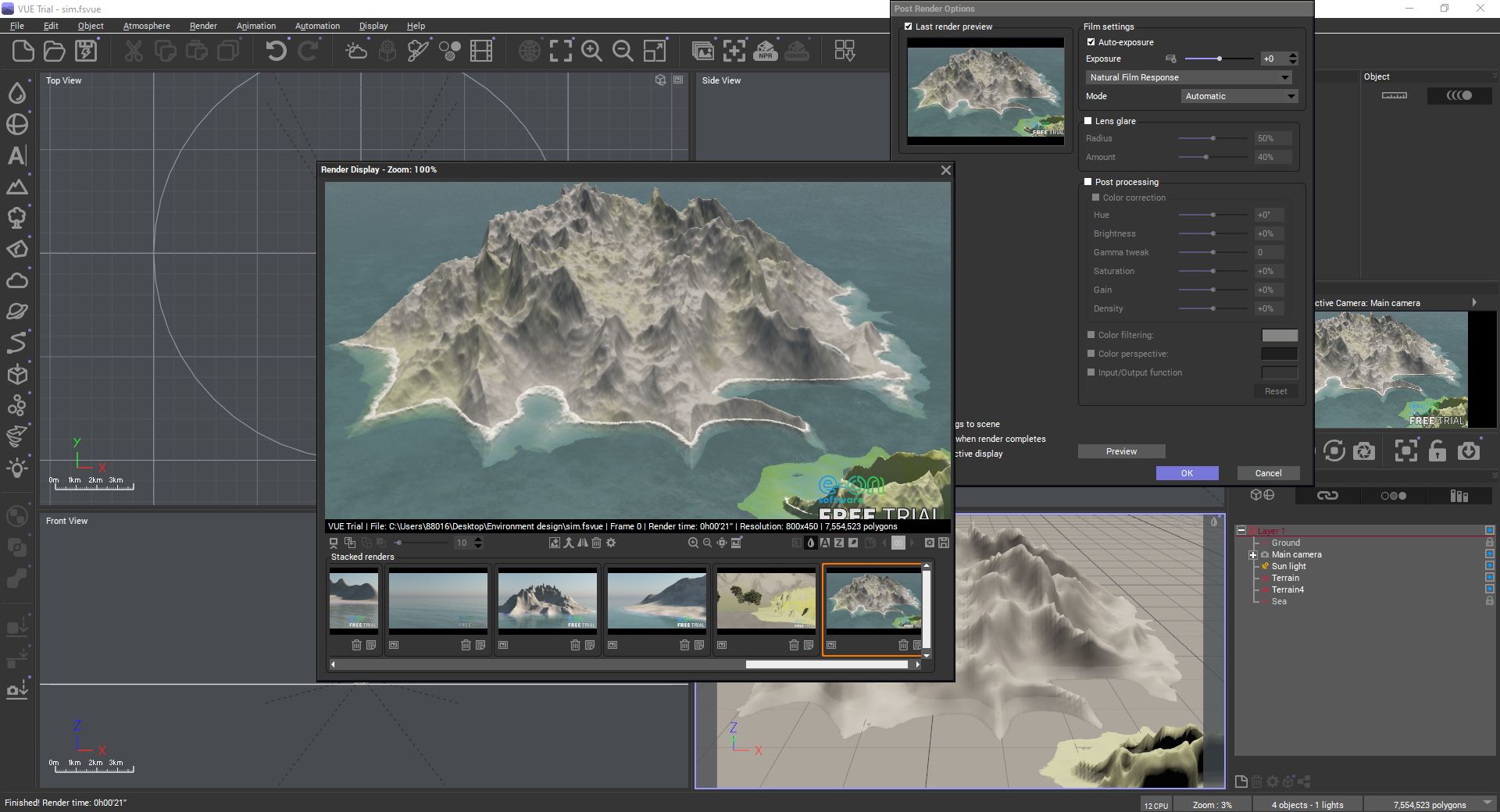Viewport: 1500px width, 812px height.
Task: Click the Active Camera arrow expander
Action: (x=1474, y=303)
